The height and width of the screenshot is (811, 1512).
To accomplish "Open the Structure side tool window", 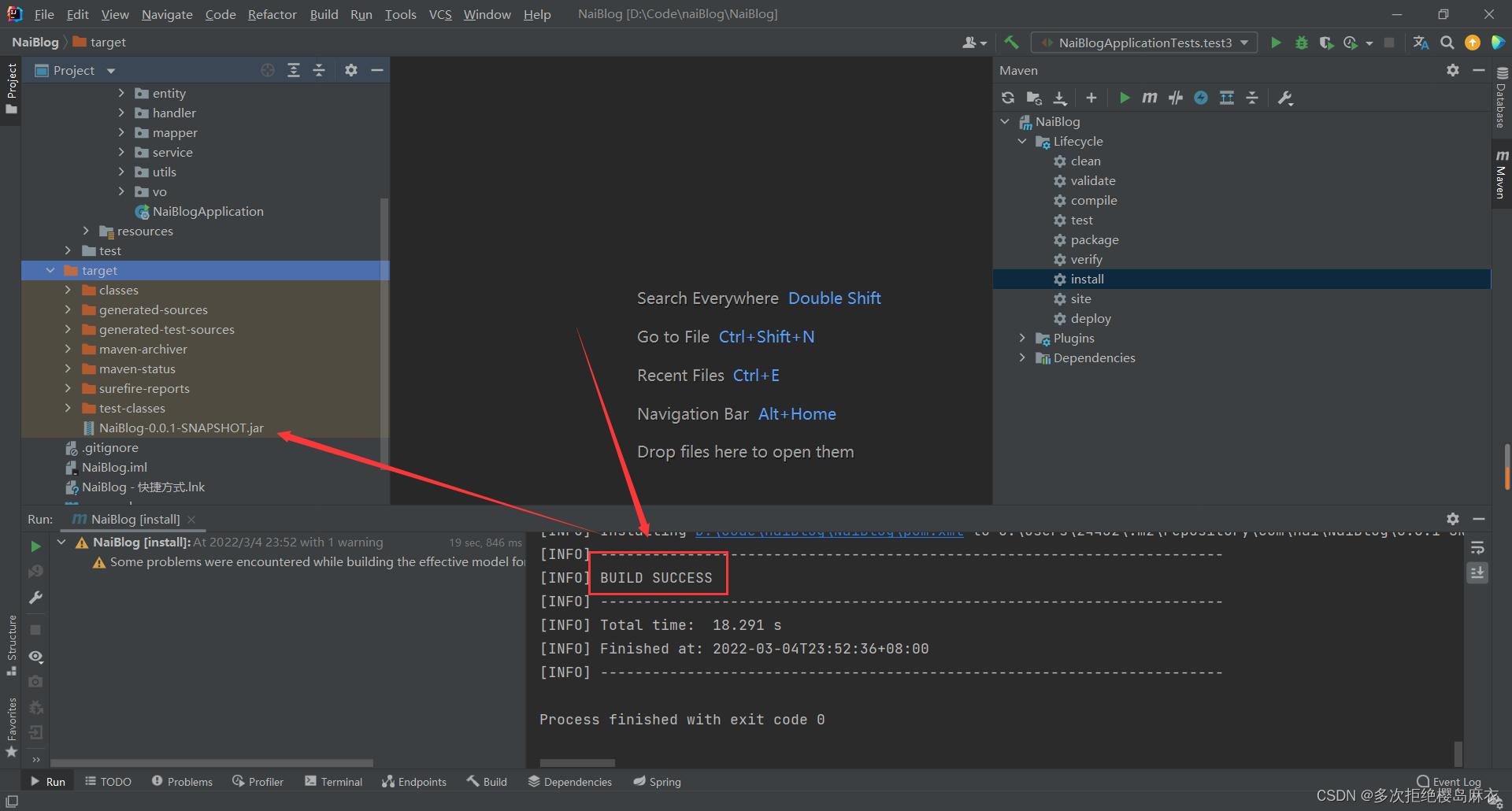I will click(11, 645).
